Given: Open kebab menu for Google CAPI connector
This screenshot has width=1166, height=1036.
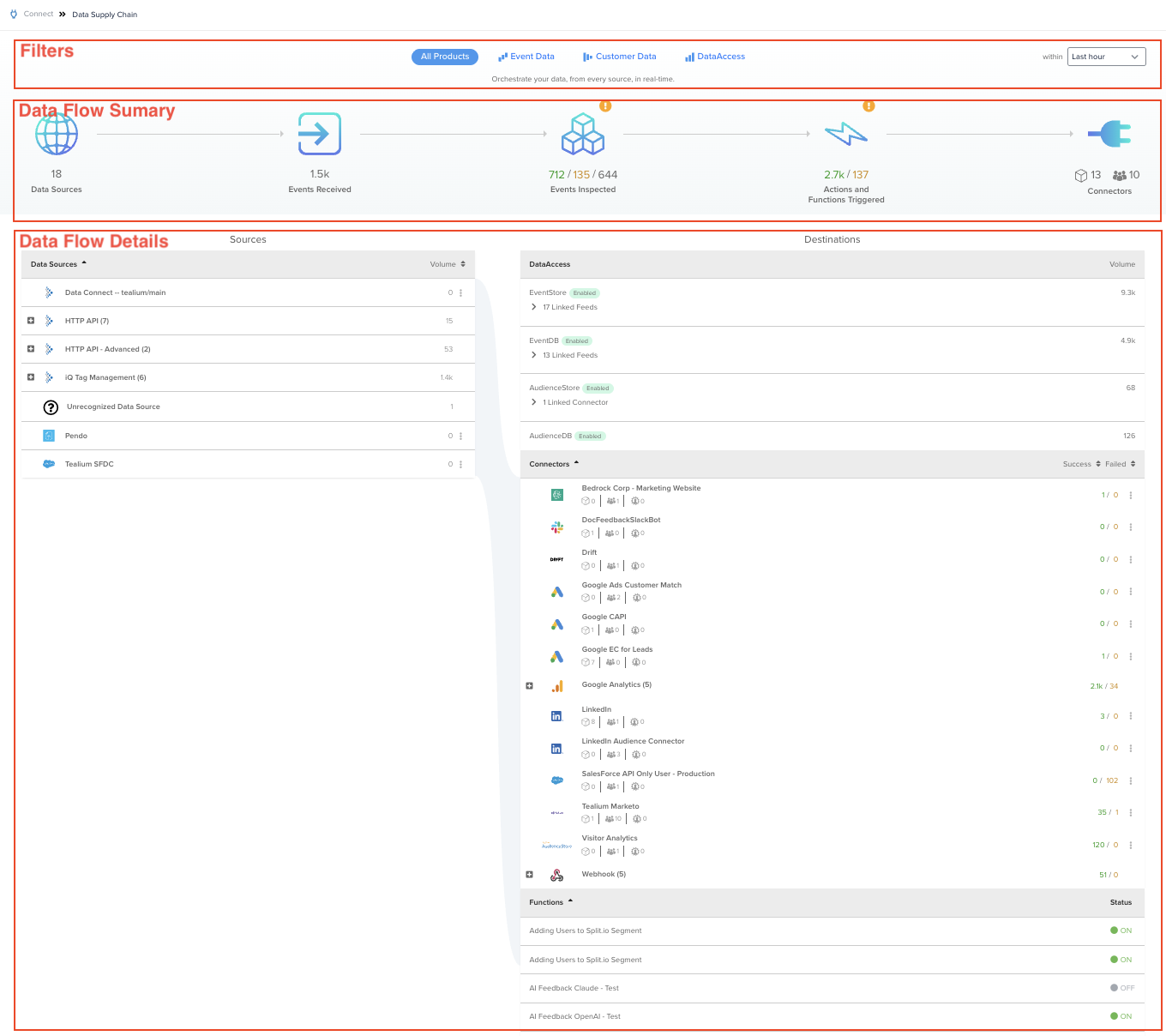Looking at the screenshot, I should click(x=1131, y=623).
